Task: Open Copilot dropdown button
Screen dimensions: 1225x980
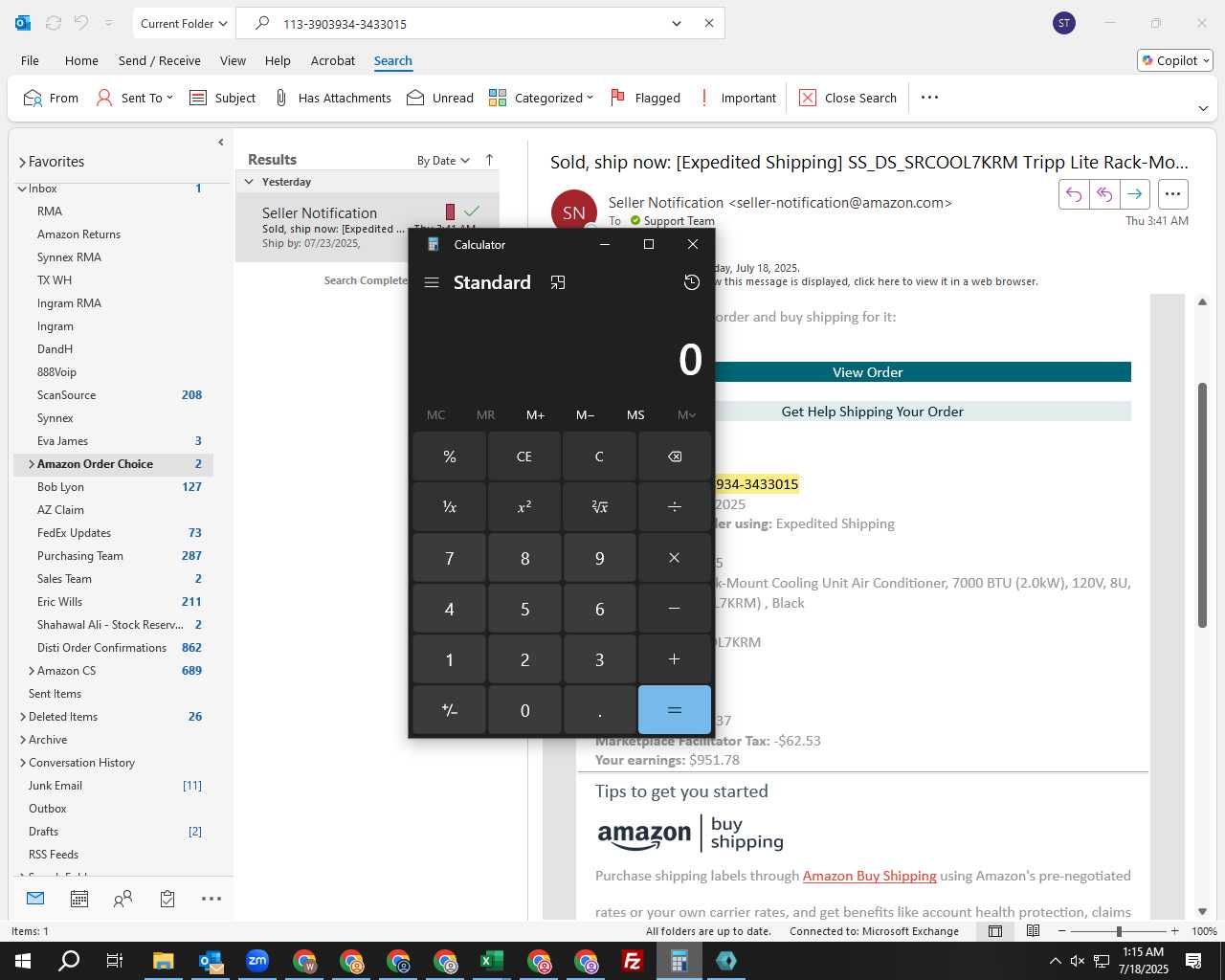Action: pos(1175,60)
